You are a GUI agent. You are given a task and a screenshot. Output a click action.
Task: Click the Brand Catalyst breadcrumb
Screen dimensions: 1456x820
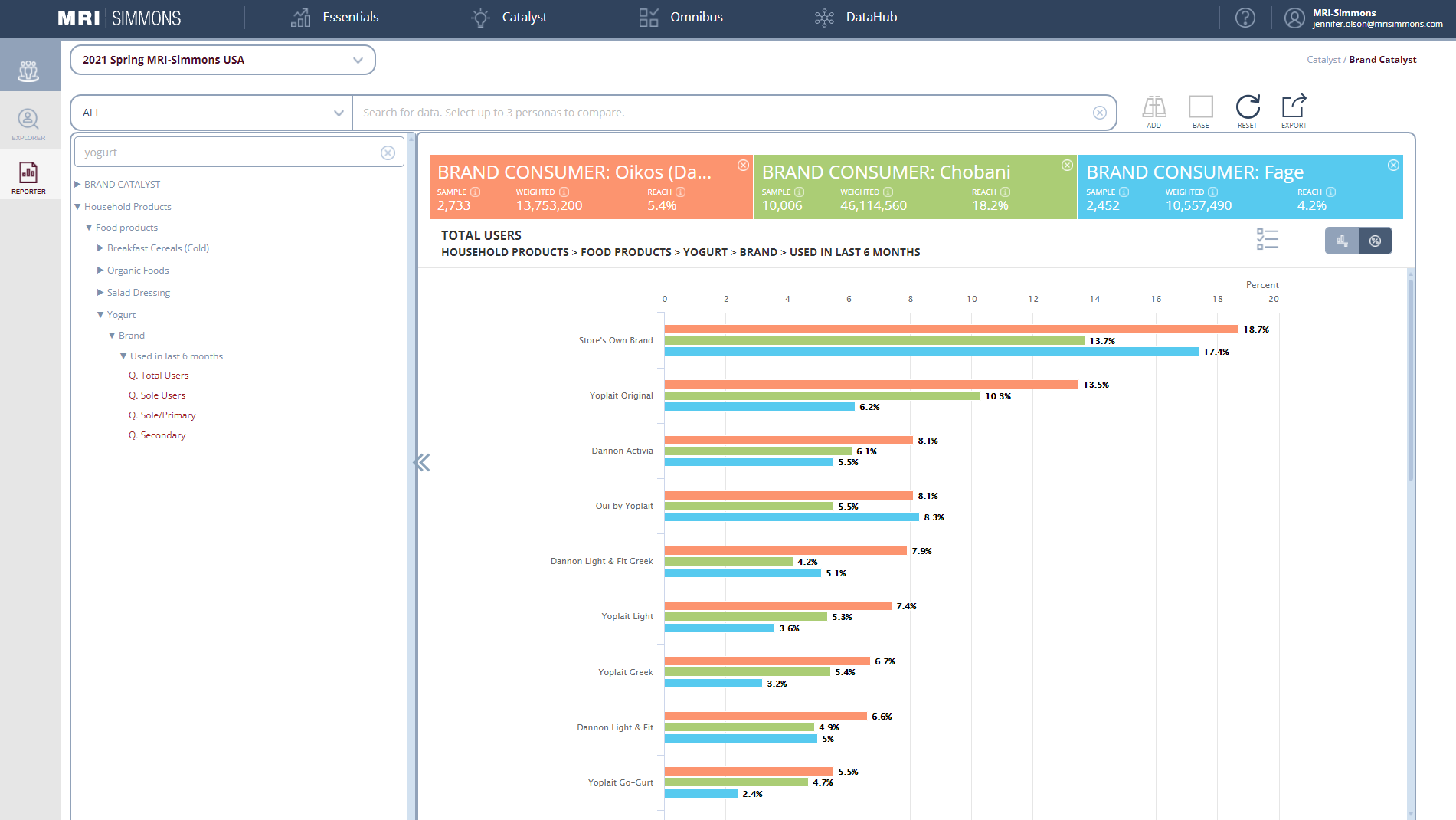coord(1382,60)
